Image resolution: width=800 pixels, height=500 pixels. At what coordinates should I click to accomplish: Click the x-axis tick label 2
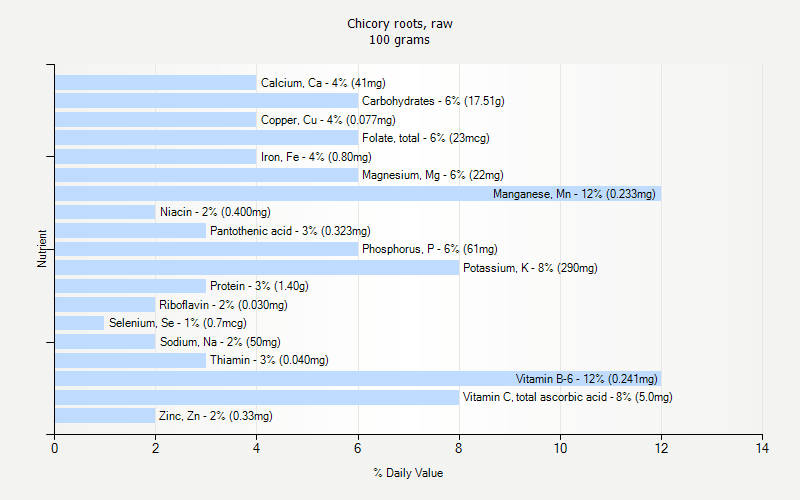pos(156,448)
